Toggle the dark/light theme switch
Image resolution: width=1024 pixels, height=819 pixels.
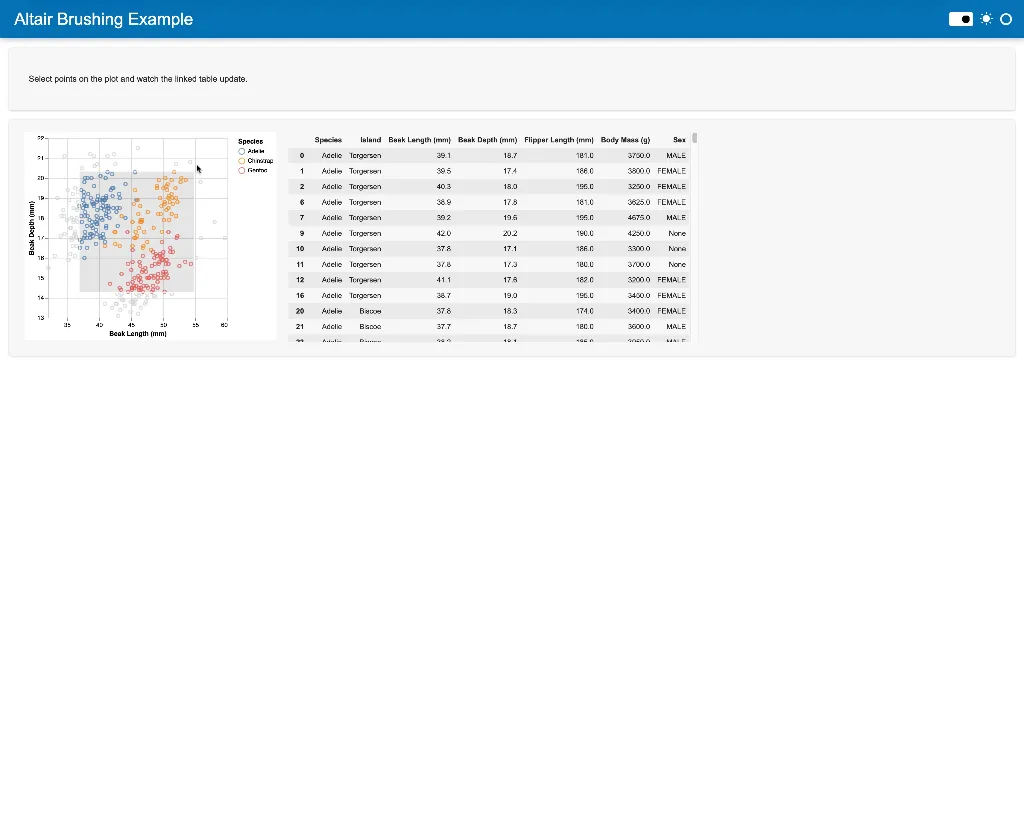tap(960, 19)
